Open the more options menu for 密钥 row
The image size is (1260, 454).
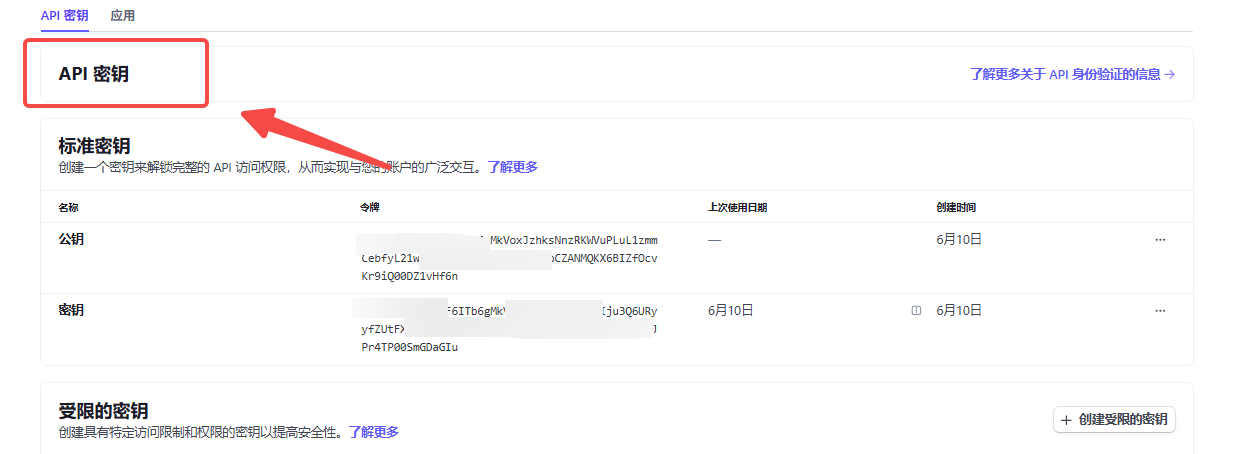point(1160,311)
